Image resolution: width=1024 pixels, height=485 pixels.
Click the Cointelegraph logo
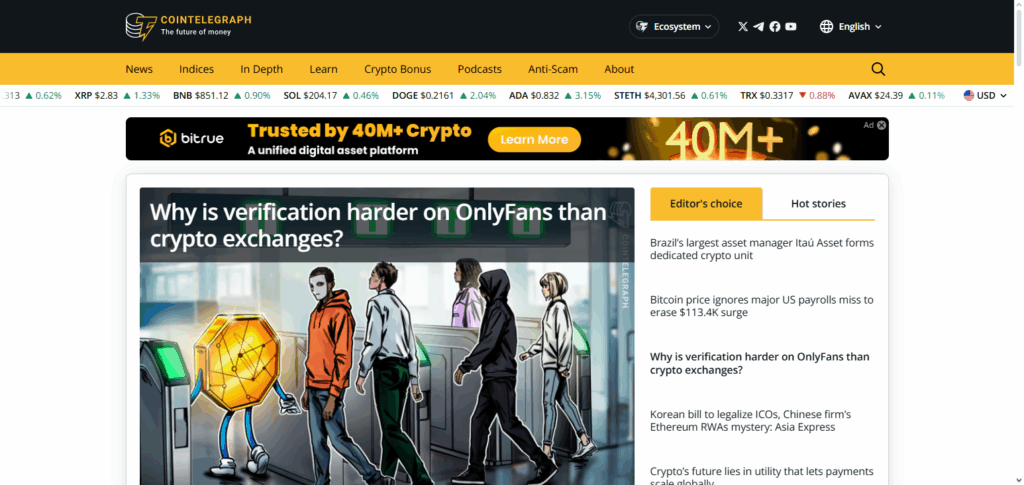coord(188,26)
